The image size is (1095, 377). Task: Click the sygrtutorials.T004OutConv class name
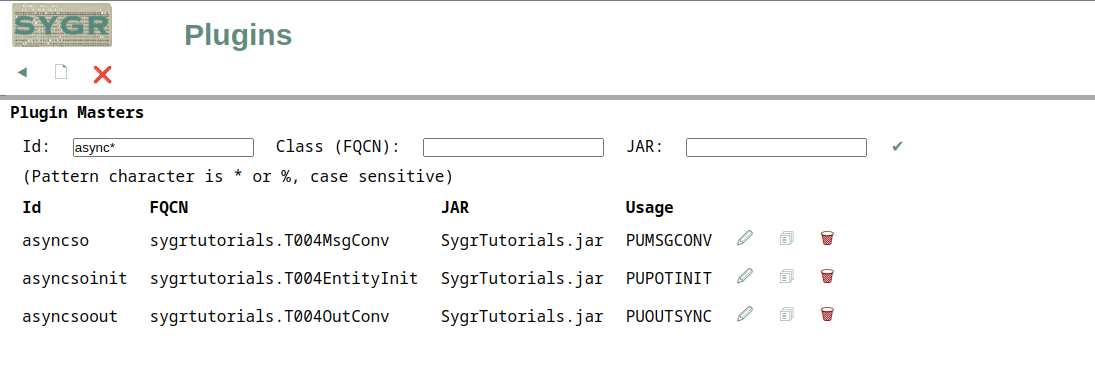[x=270, y=316]
